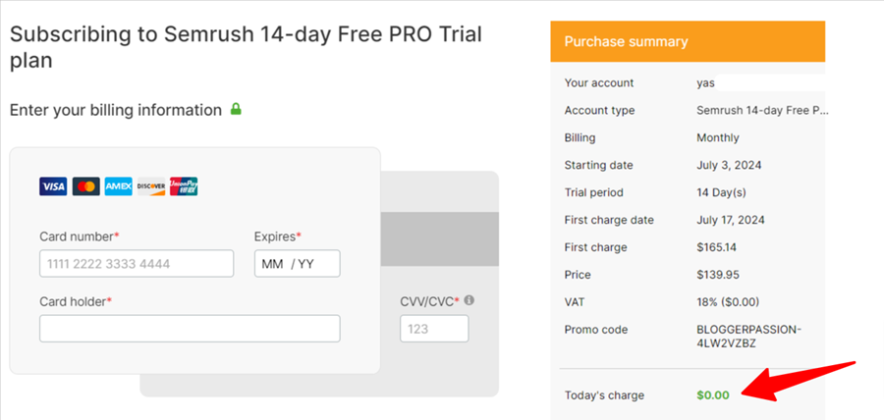The image size is (884, 420).
Task: Click the Amex card logo
Action: click(119, 186)
